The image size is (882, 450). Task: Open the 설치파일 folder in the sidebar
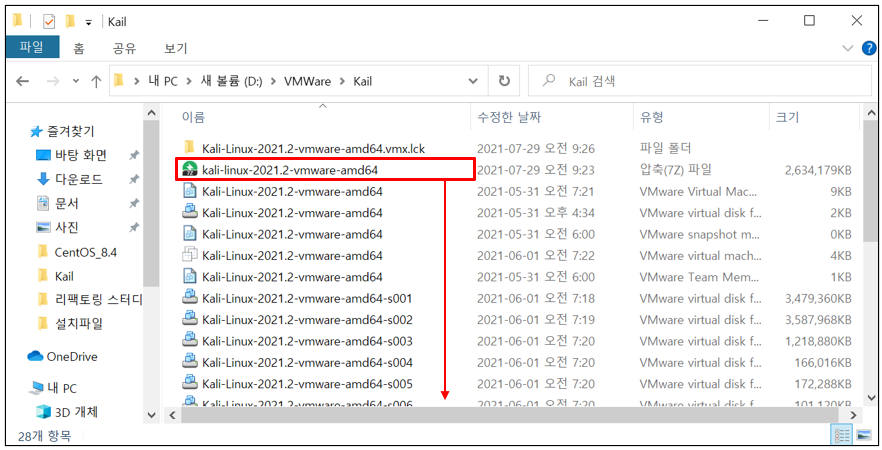pyautogui.click(x=78, y=324)
